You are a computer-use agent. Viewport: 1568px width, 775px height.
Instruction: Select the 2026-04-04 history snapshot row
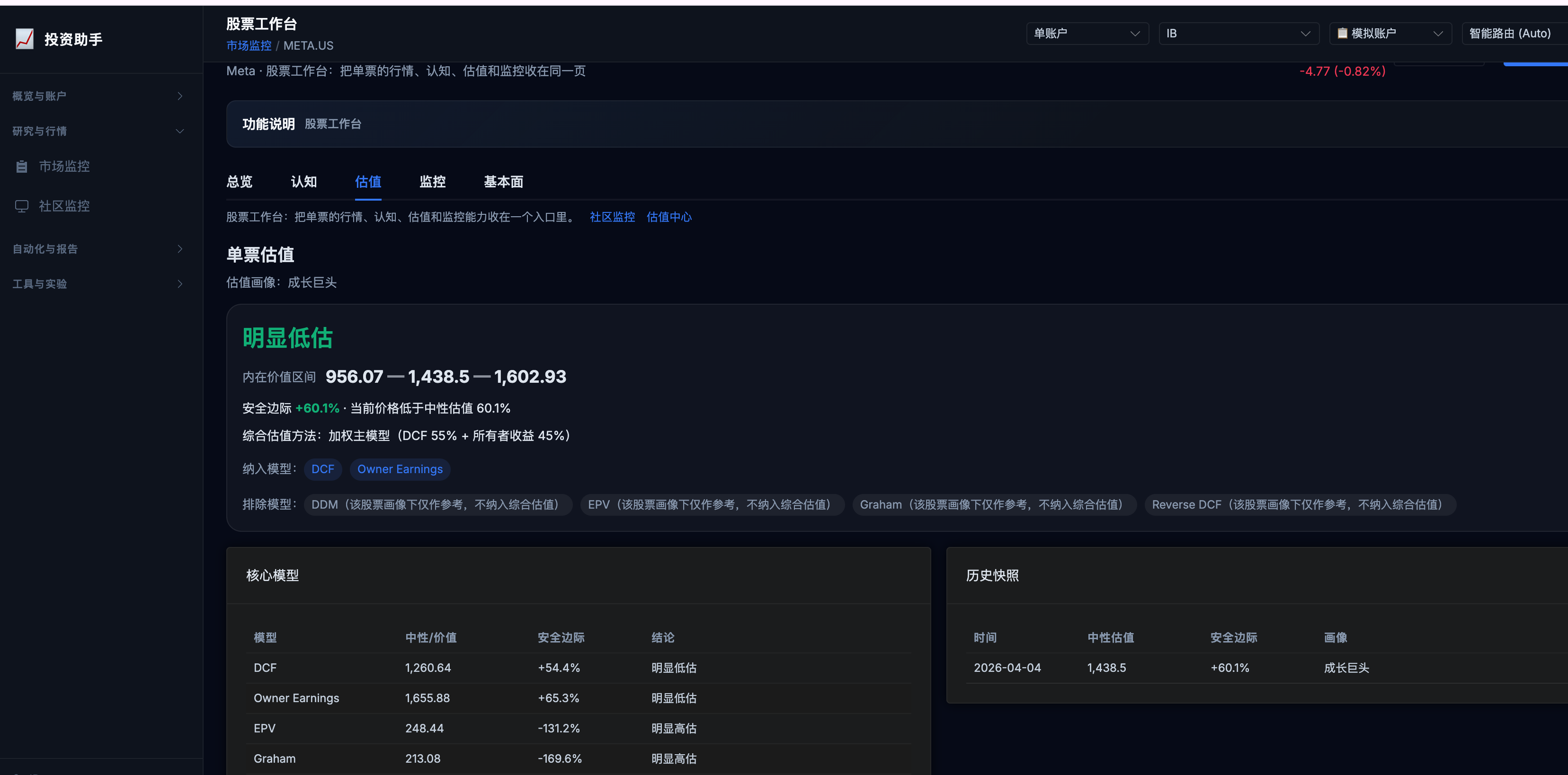point(1007,668)
